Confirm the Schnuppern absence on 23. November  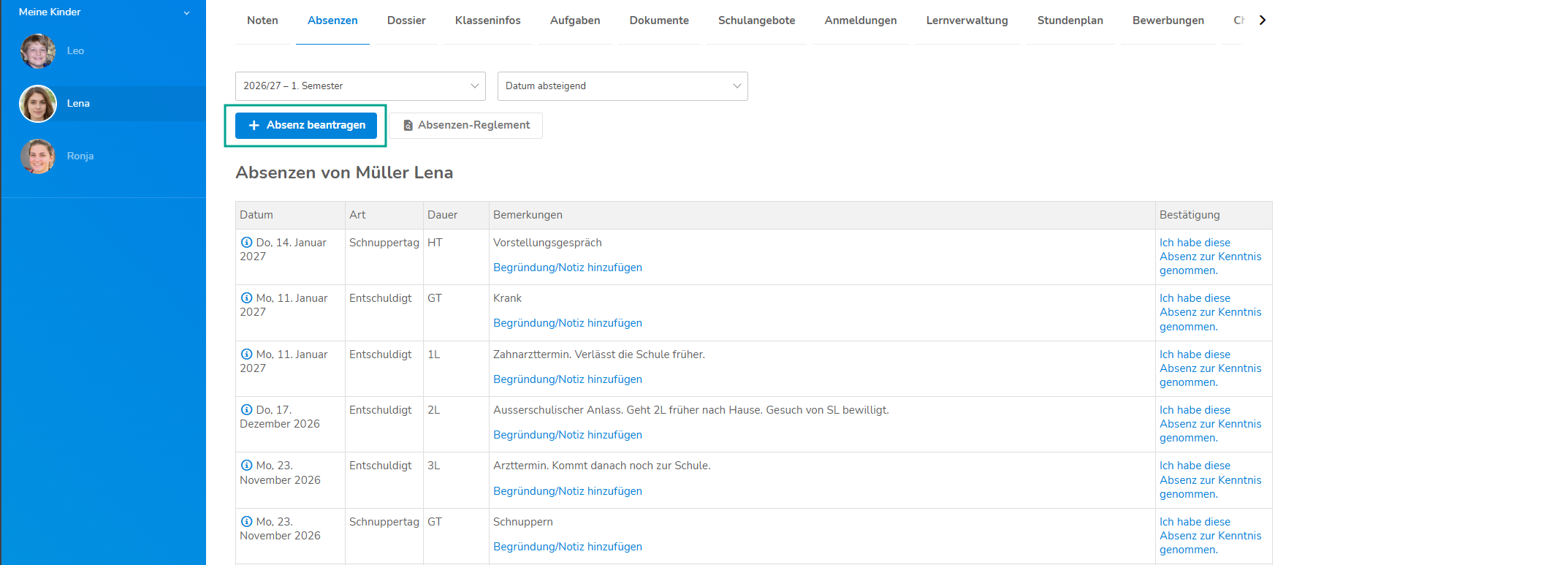coord(1210,536)
